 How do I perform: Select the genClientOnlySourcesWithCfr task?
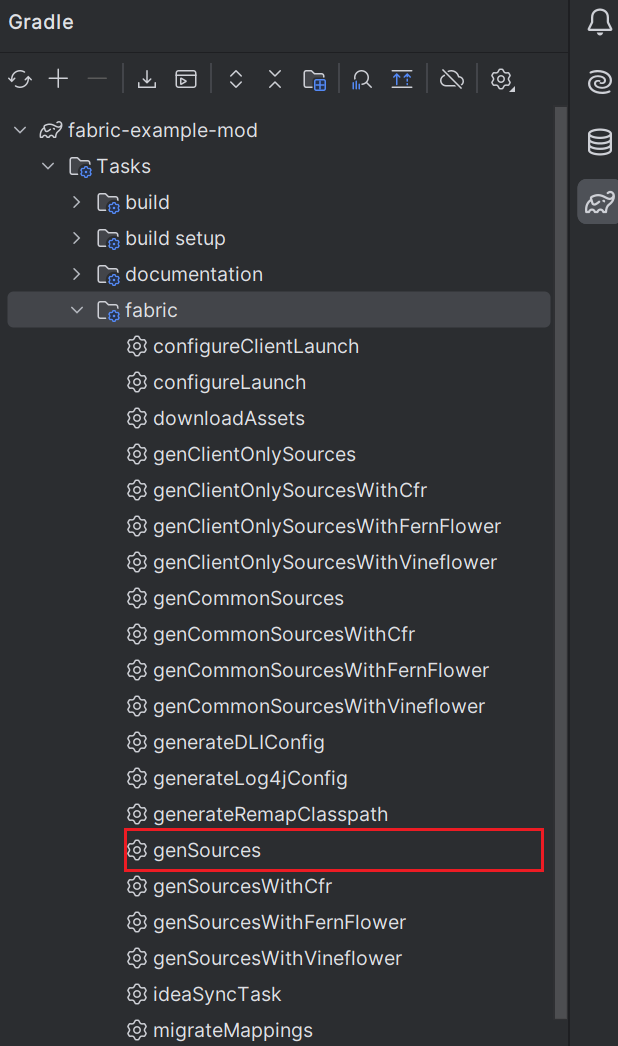pyautogui.click(x=290, y=490)
